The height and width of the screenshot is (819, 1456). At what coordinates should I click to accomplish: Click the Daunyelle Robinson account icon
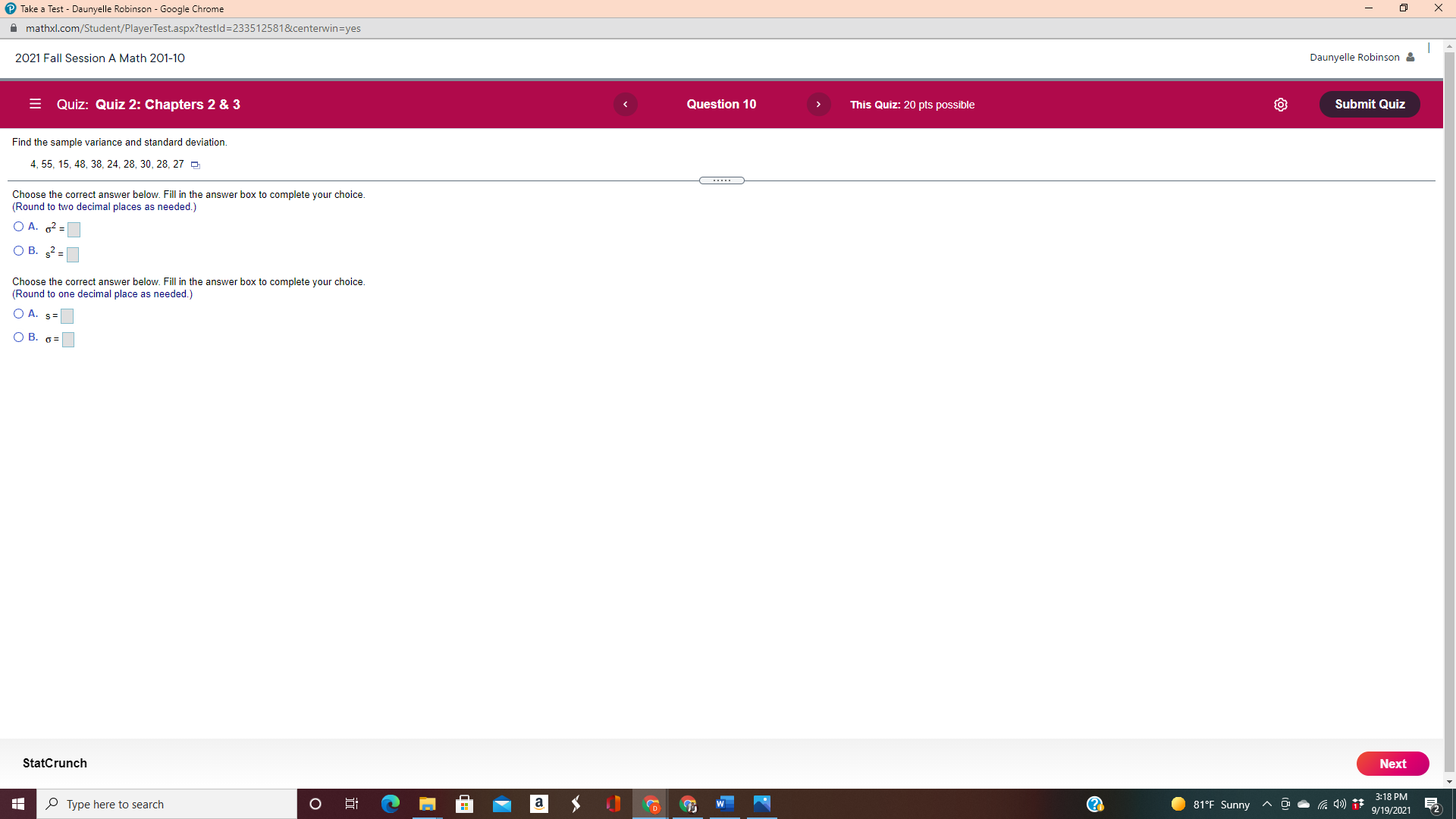point(1410,57)
